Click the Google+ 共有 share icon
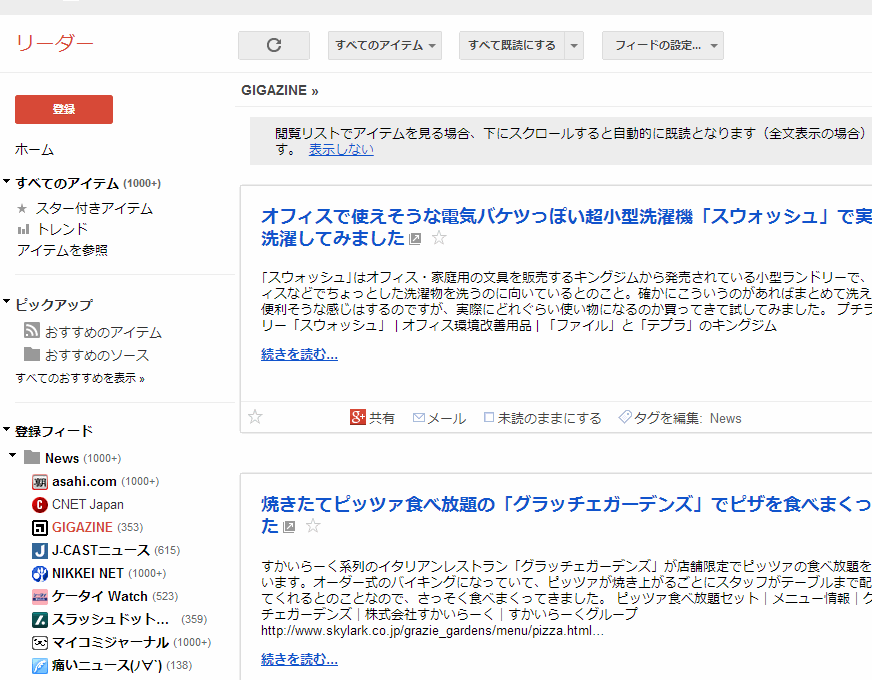Screen dimensions: 872x680 tap(357, 417)
